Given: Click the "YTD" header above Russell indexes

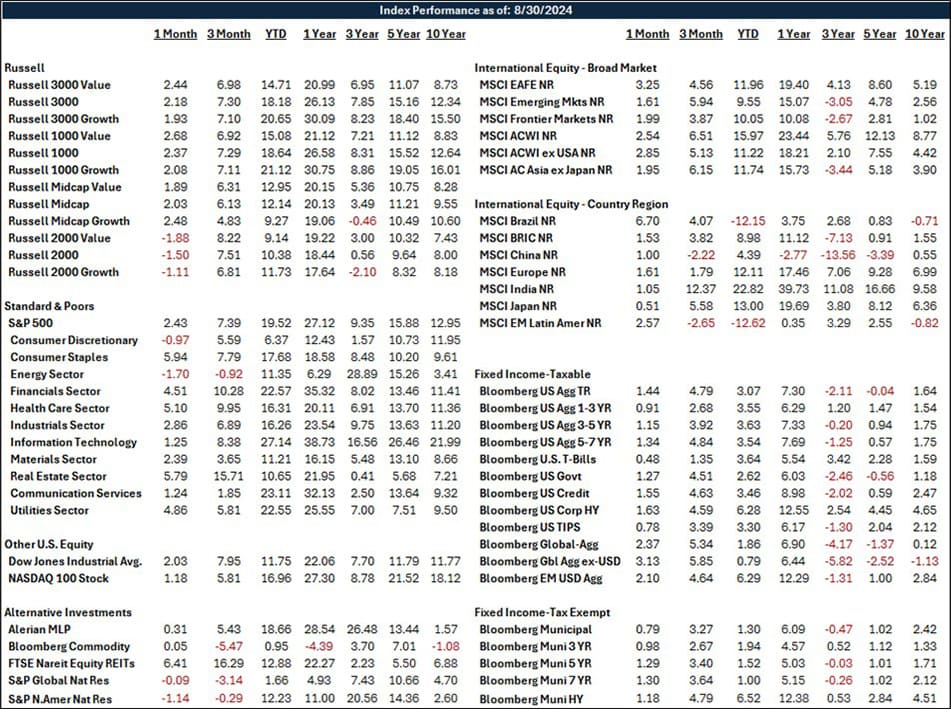Looking at the screenshot, I should point(275,34).
